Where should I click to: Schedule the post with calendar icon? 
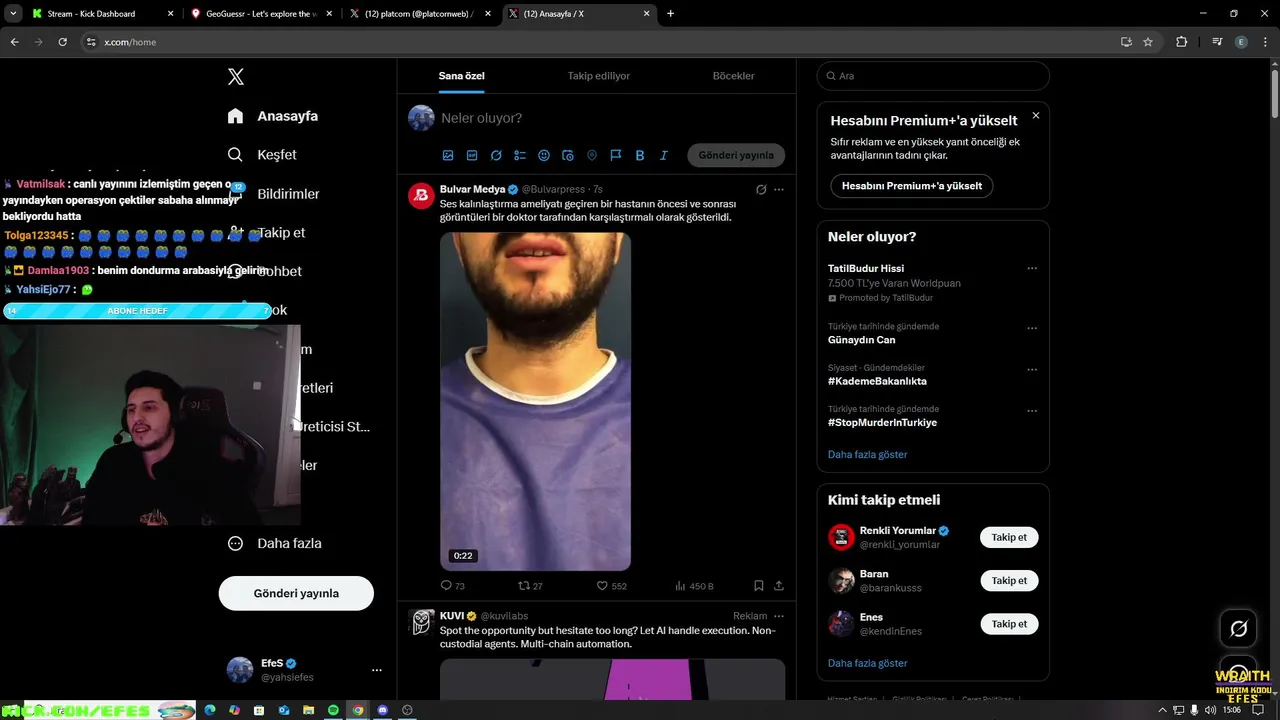click(568, 155)
